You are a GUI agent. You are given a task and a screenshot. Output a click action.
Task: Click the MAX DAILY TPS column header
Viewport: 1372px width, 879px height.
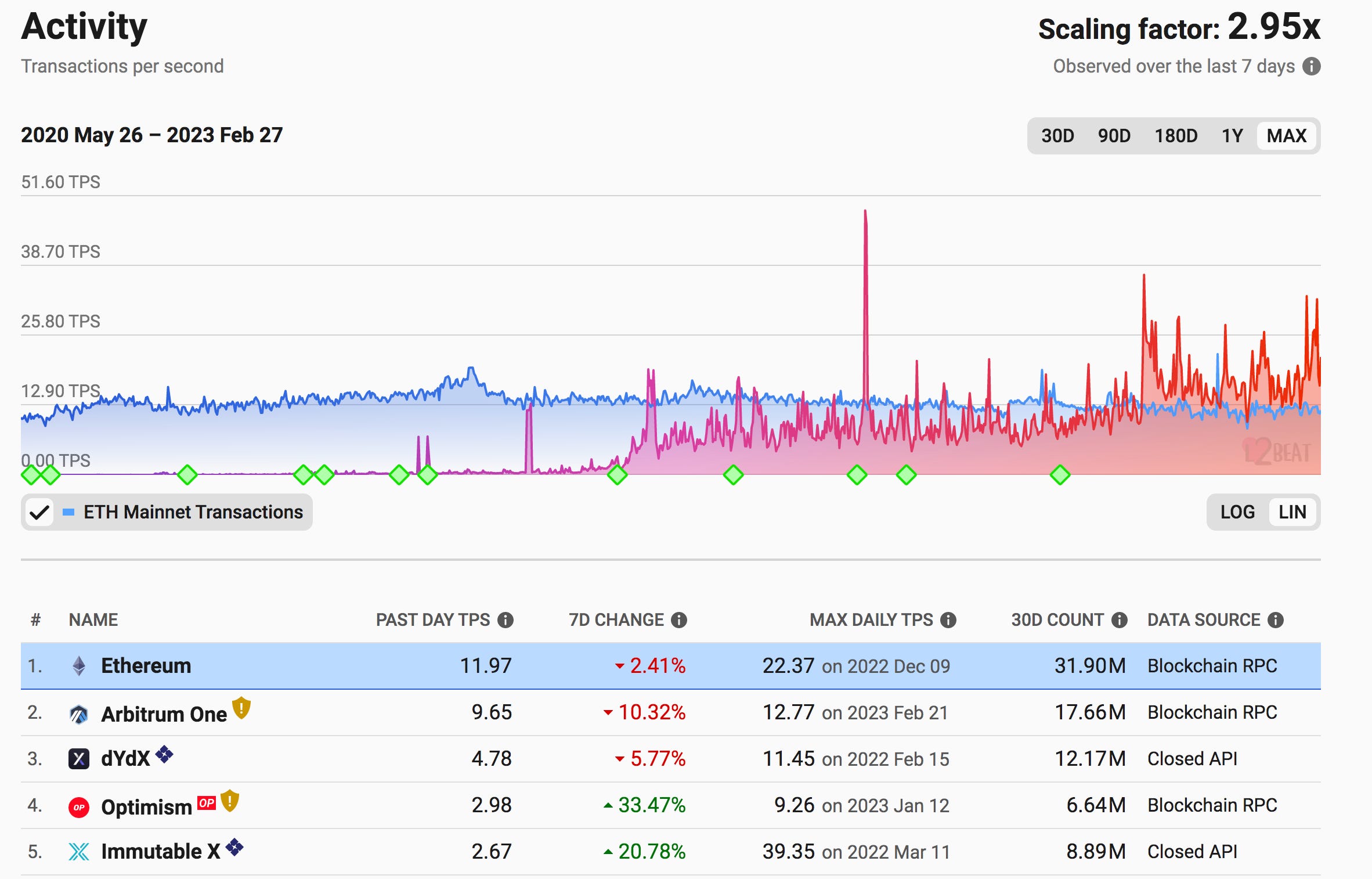(871, 620)
